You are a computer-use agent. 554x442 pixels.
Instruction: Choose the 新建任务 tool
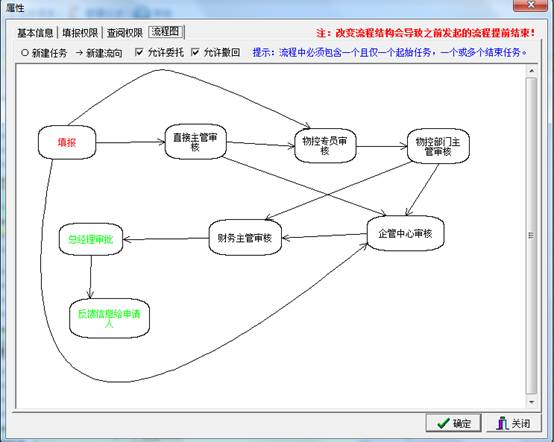tap(44, 53)
